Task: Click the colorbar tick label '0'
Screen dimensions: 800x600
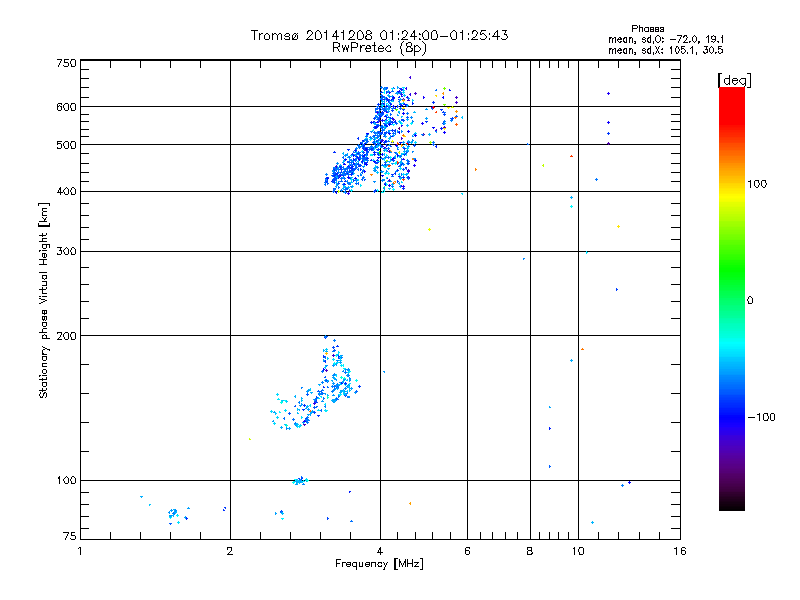Action: [750, 301]
